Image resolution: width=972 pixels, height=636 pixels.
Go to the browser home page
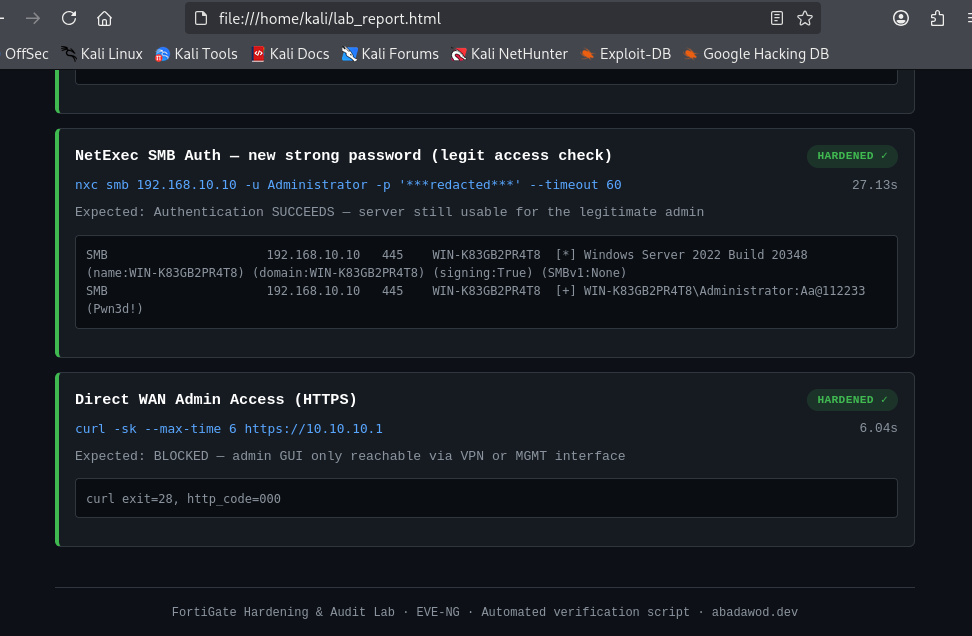104,19
